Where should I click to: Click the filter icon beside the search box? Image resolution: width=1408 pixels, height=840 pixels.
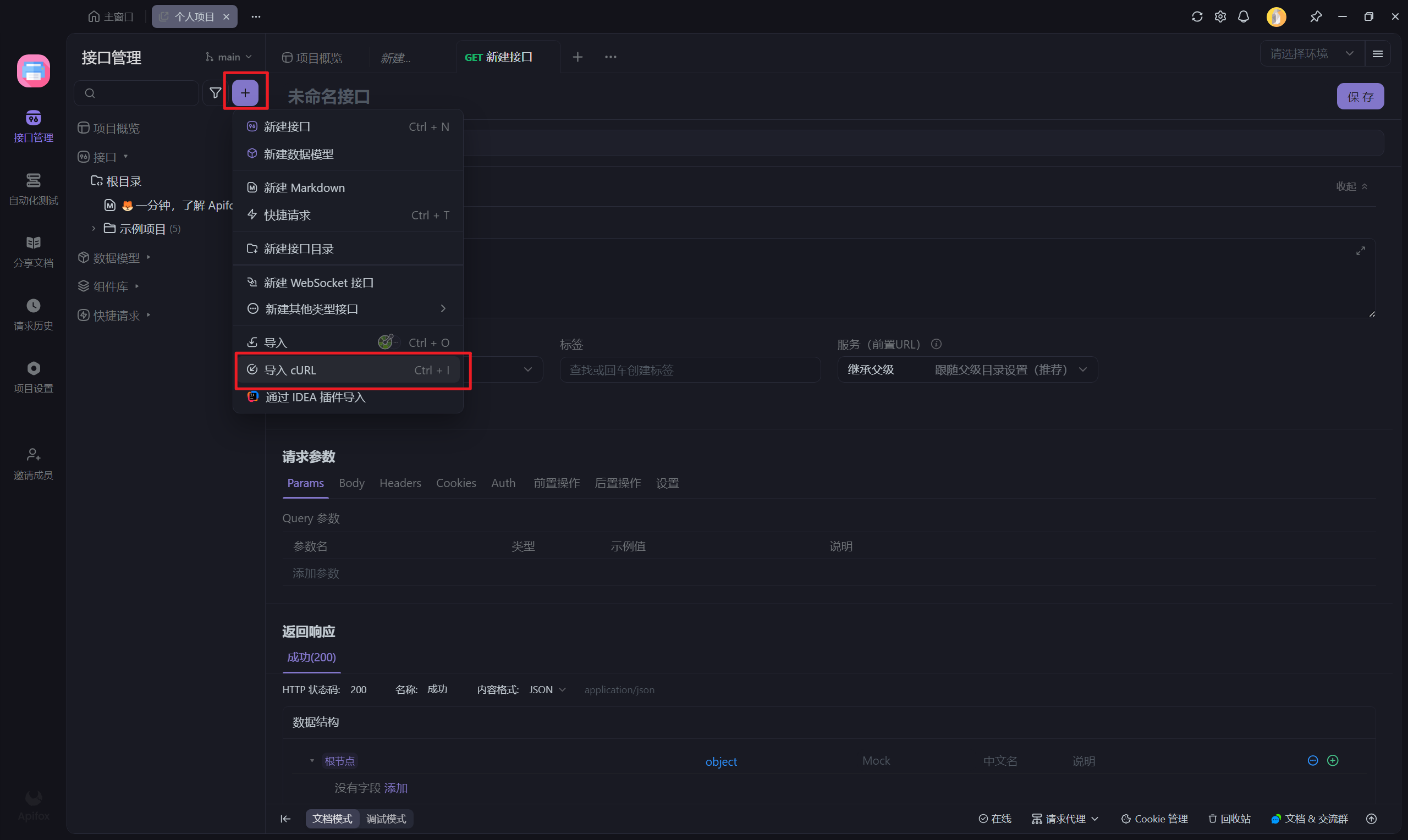(x=215, y=92)
